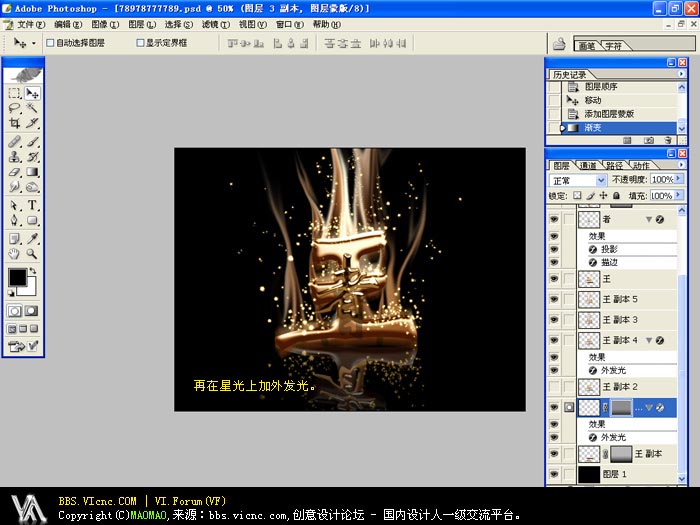This screenshot has width=700, height=525.
Task: Show the 王 副本 2 layer
Action: (x=555, y=386)
